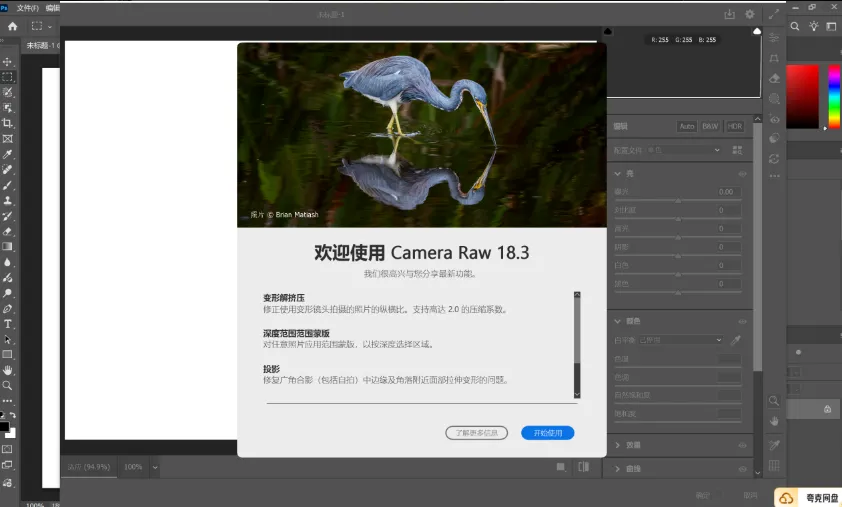Toggle shadow clipping warning on histogram

(x=608, y=32)
